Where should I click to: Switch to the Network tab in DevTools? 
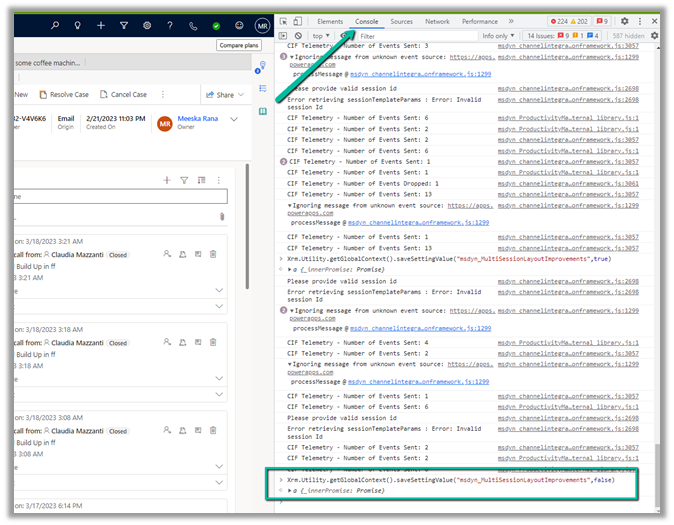tap(437, 21)
